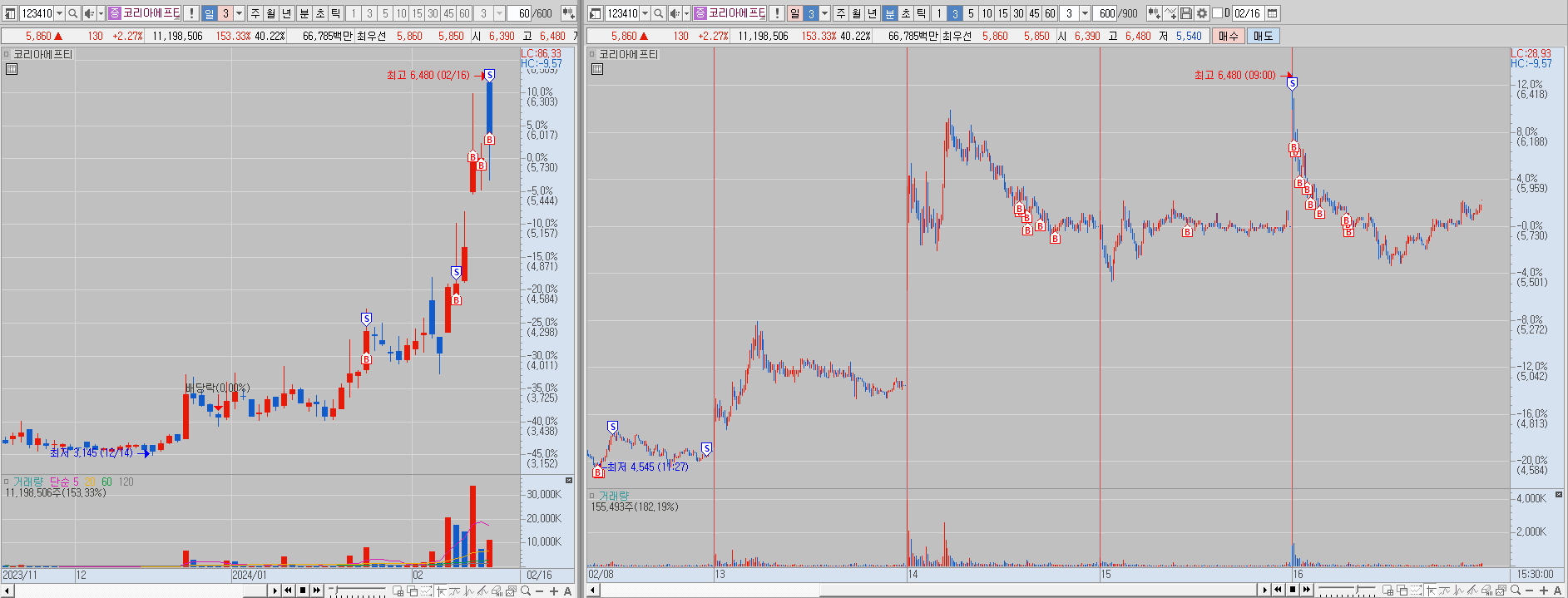Select the 30-minute interval in right chart

[1018, 13]
